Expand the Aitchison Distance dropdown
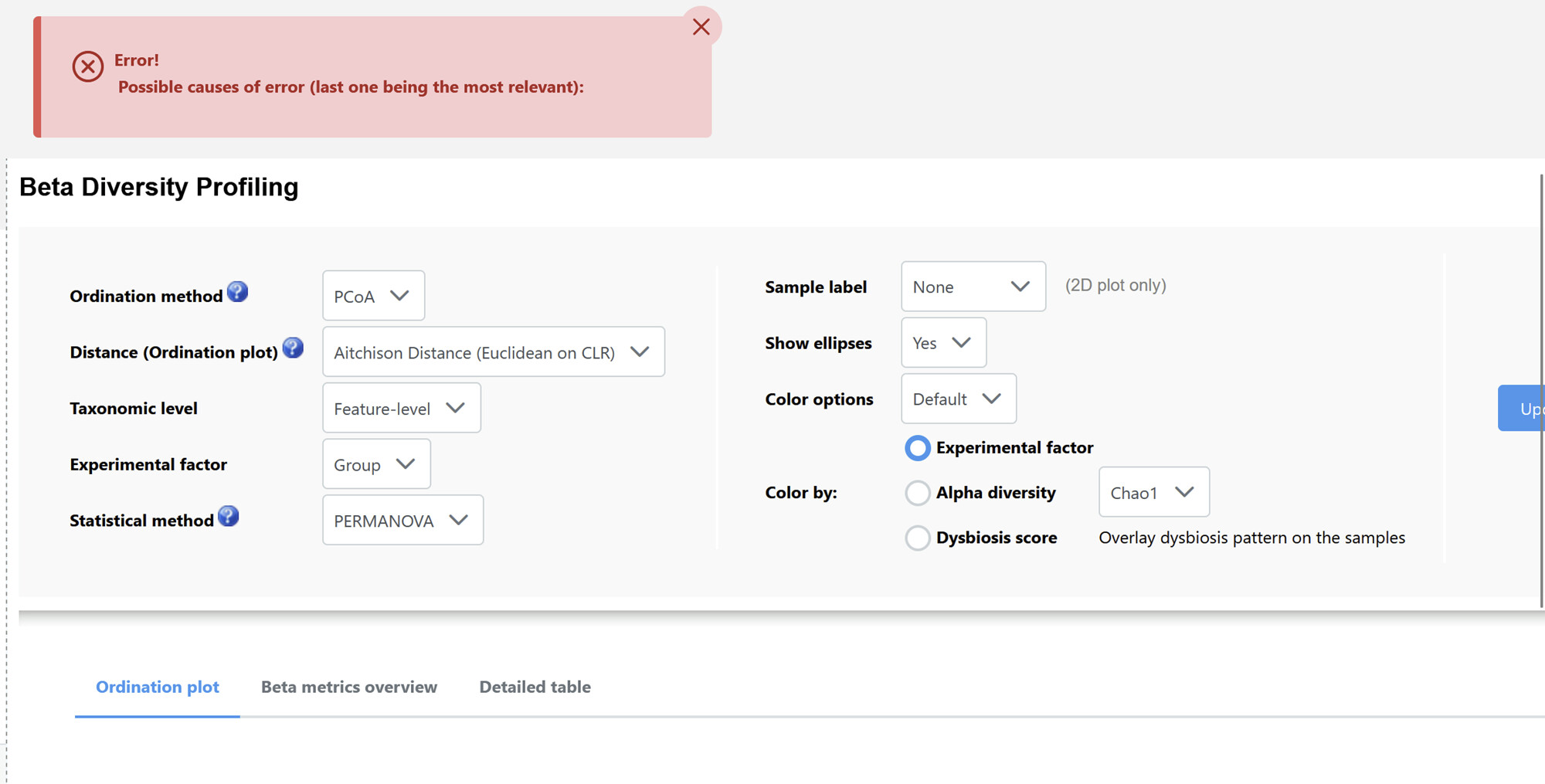This screenshot has height=784, width=1545. [494, 352]
